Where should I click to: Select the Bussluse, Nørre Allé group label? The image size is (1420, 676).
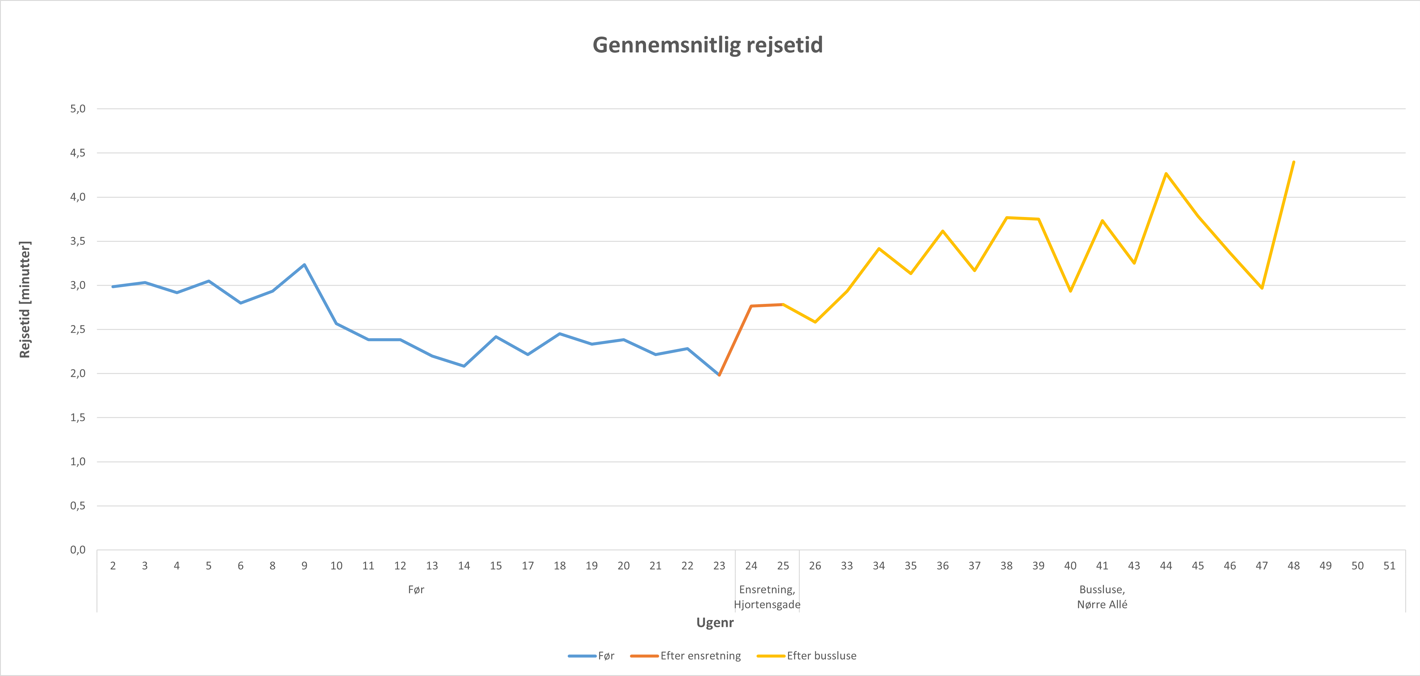tap(1102, 597)
